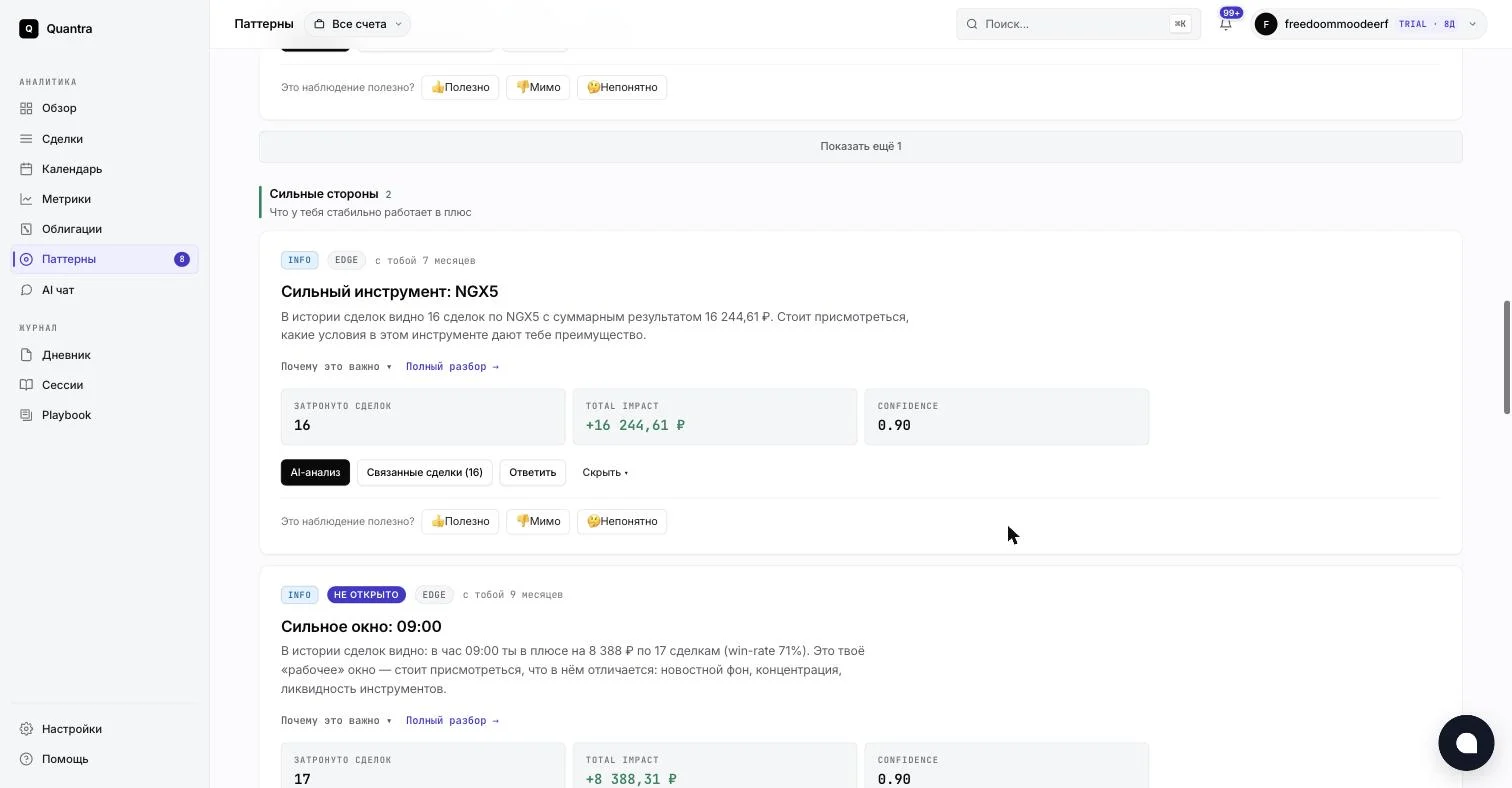Rate top card as Мимо

pos(538,88)
